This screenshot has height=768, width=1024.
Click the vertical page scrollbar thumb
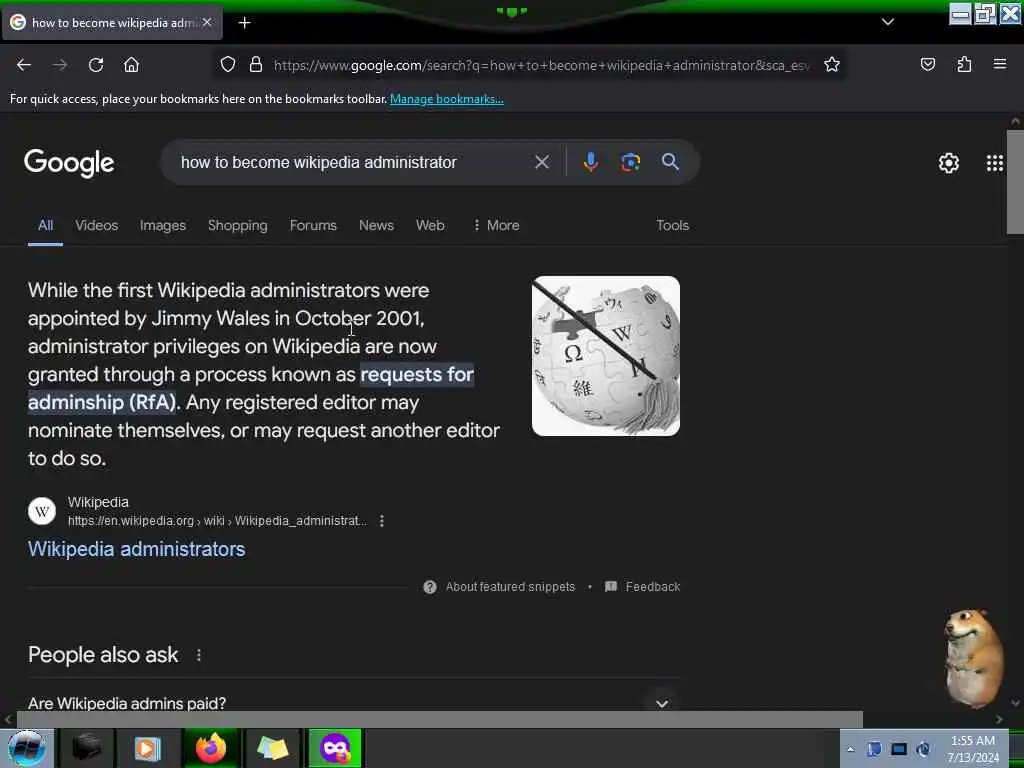click(1015, 182)
